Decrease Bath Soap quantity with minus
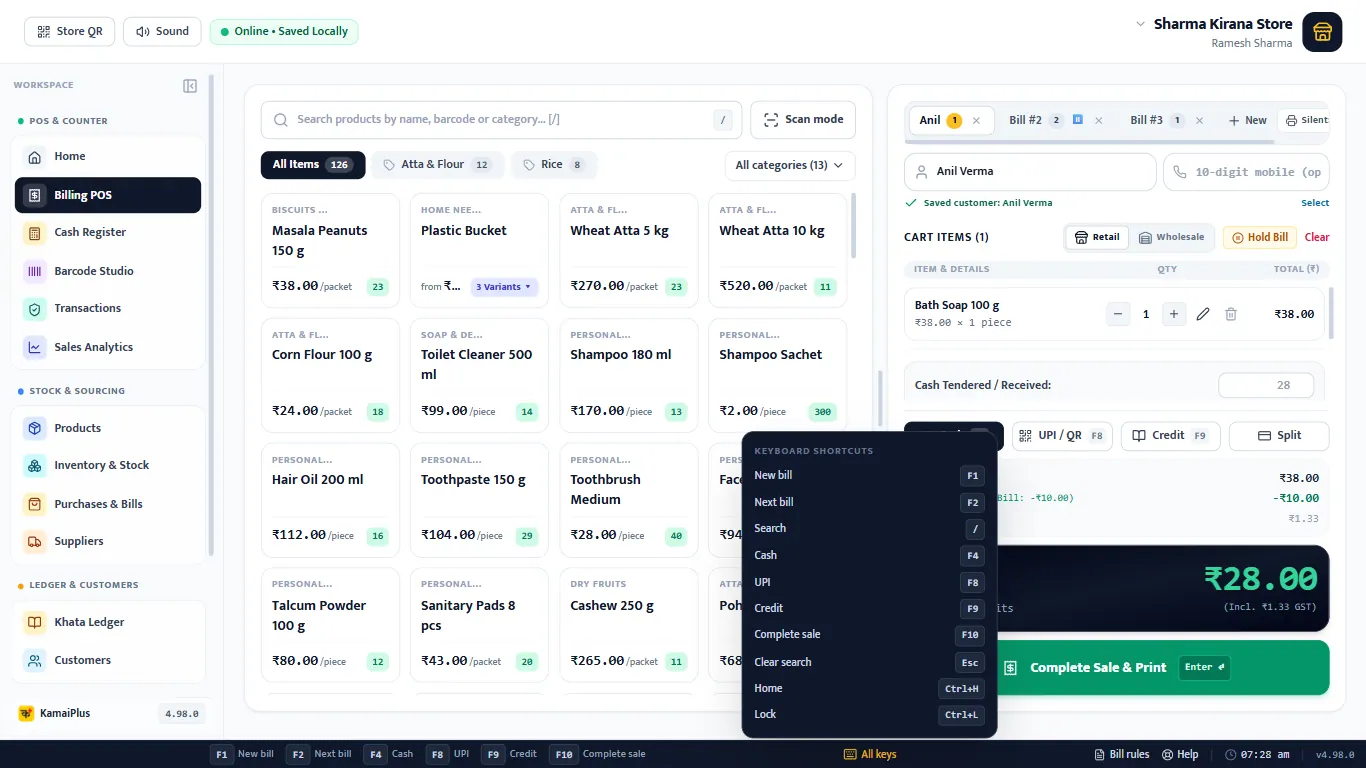1366x768 pixels. tap(1118, 314)
